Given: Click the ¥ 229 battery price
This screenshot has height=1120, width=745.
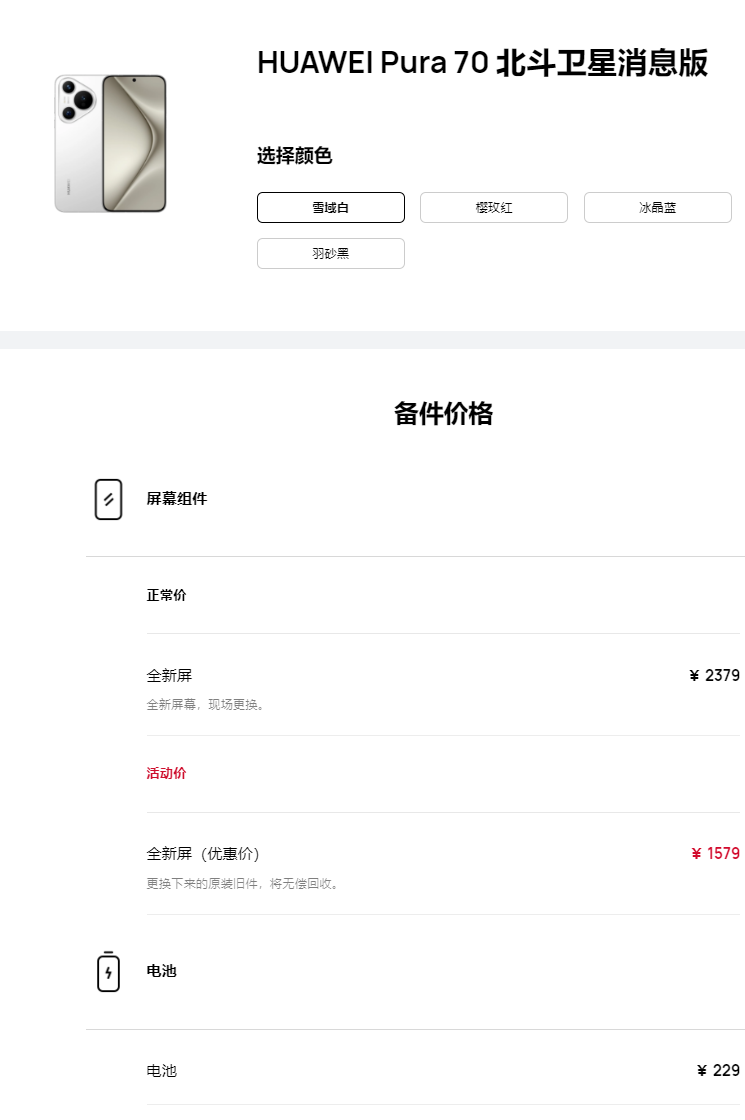Looking at the screenshot, I should pos(719,1070).
